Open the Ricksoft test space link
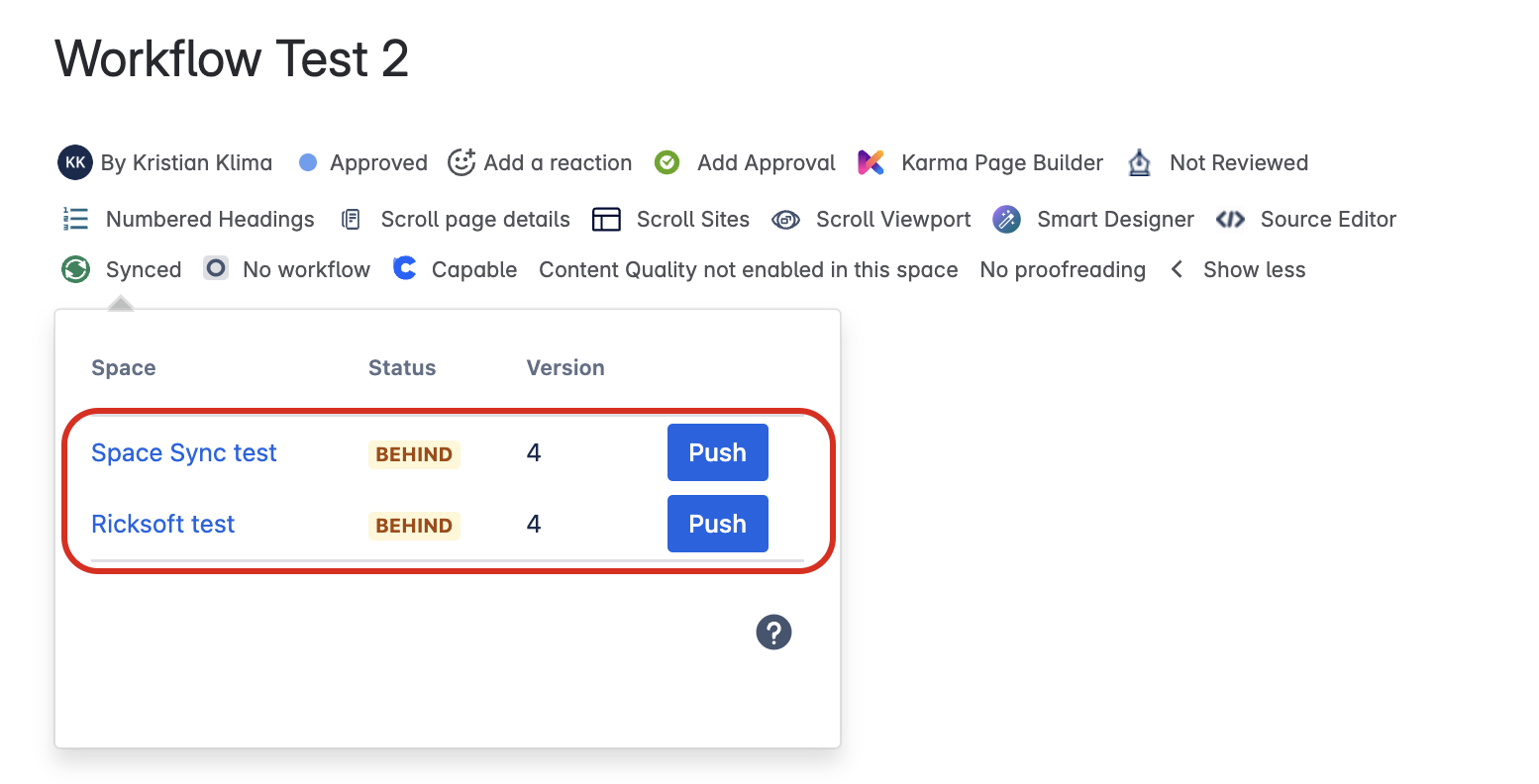1539x784 pixels. (x=163, y=524)
